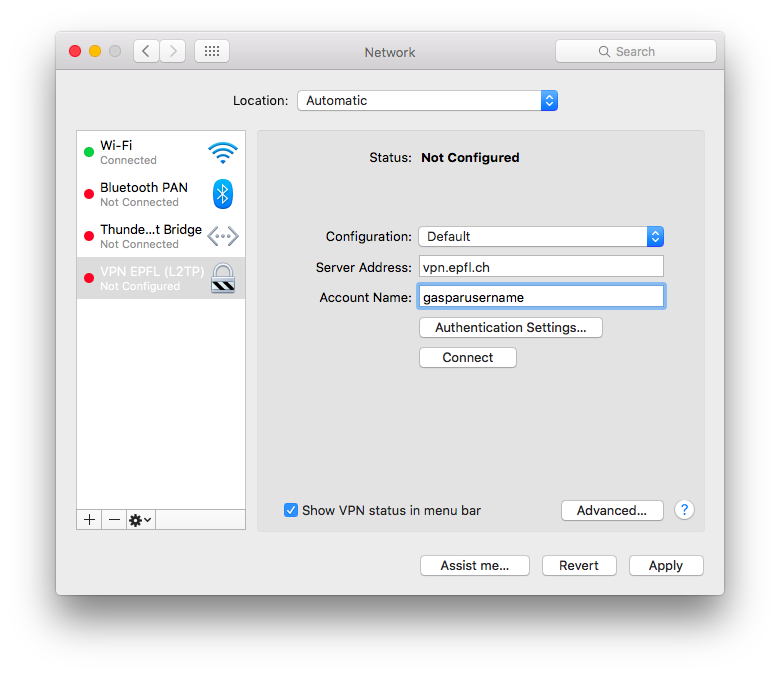This screenshot has width=780, height=675.
Task: Click the Thunderbolt Bridge arrows icon
Action: [223, 236]
